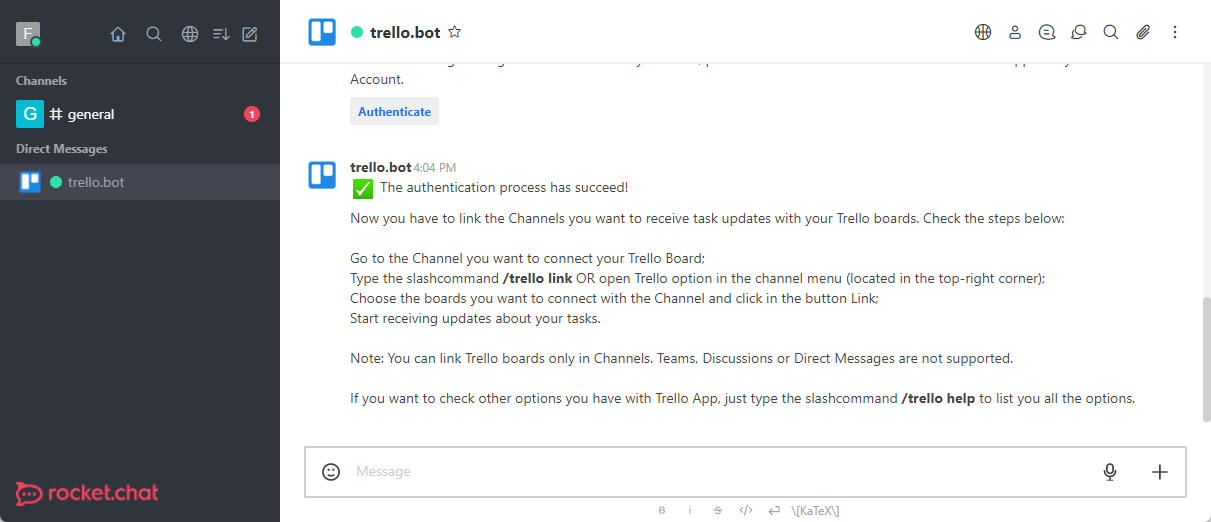This screenshot has height=522, width=1211.
Task: Toggle bold formatting in composer
Action: tap(662, 510)
